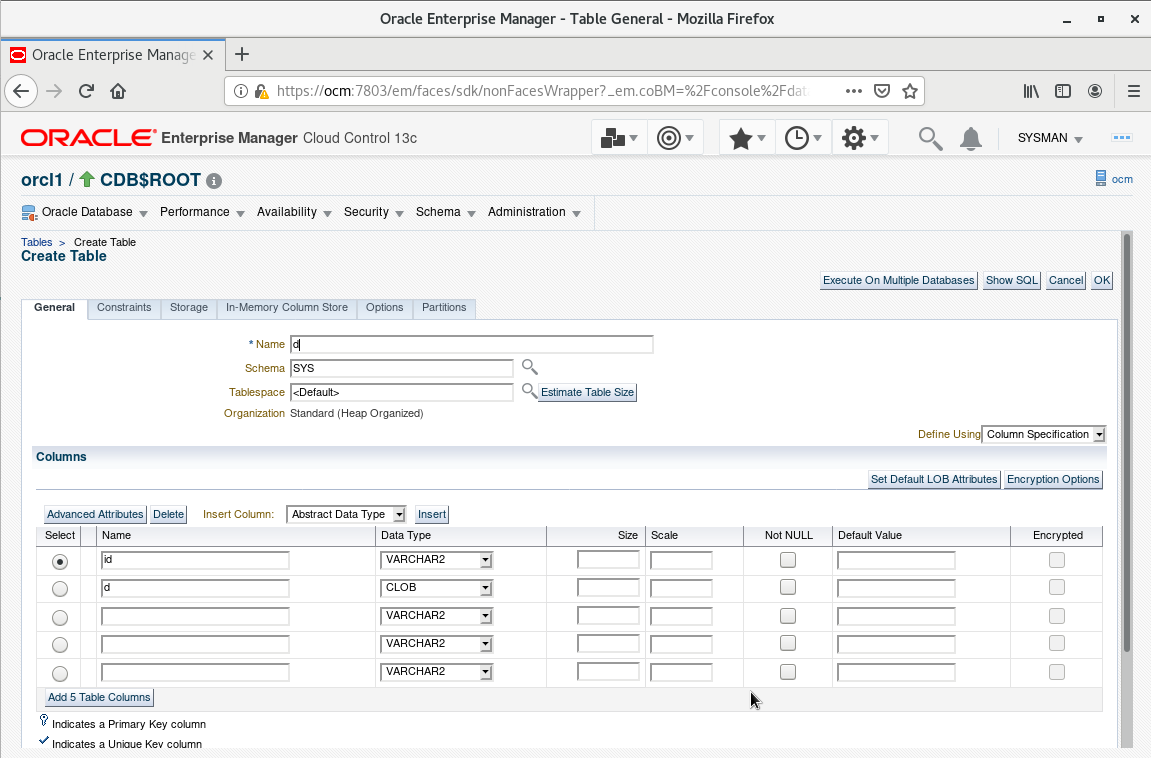Click Size field for id column

click(608, 560)
